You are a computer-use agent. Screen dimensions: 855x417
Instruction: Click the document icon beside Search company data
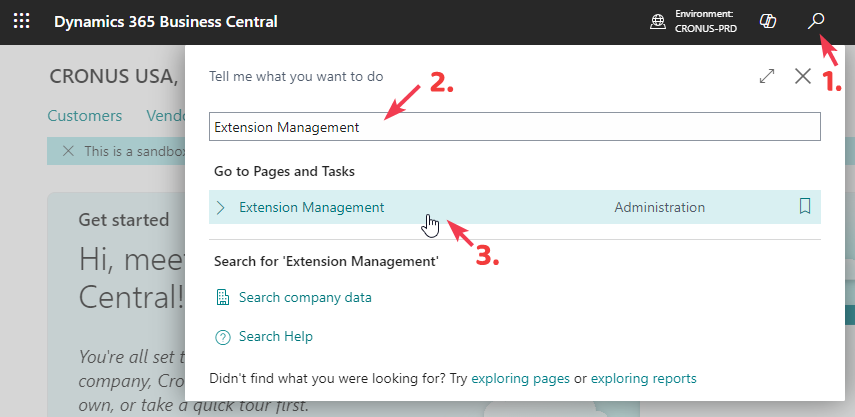223,297
